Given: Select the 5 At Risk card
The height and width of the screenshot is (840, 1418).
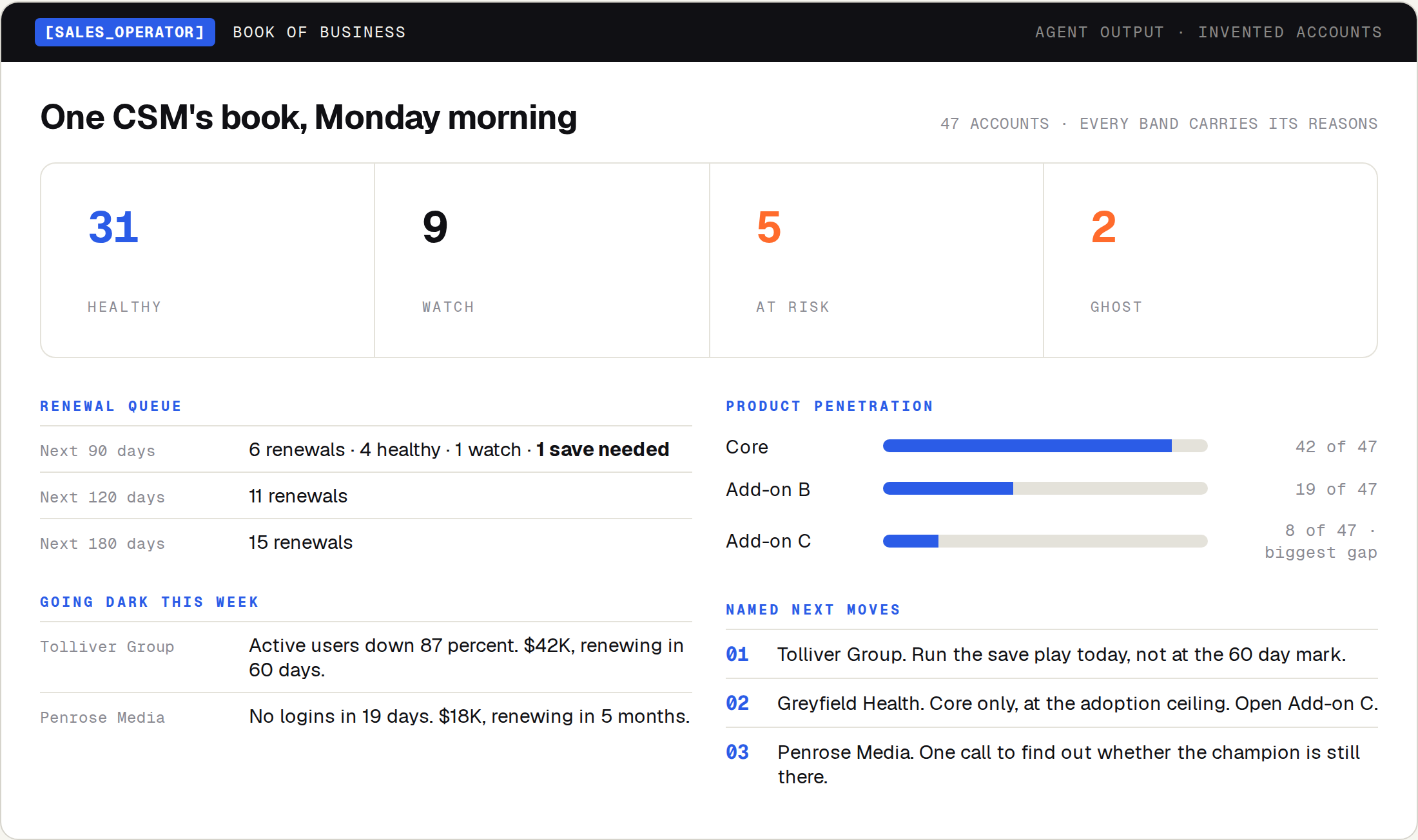Looking at the screenshot, I should [x=877, y=260].
